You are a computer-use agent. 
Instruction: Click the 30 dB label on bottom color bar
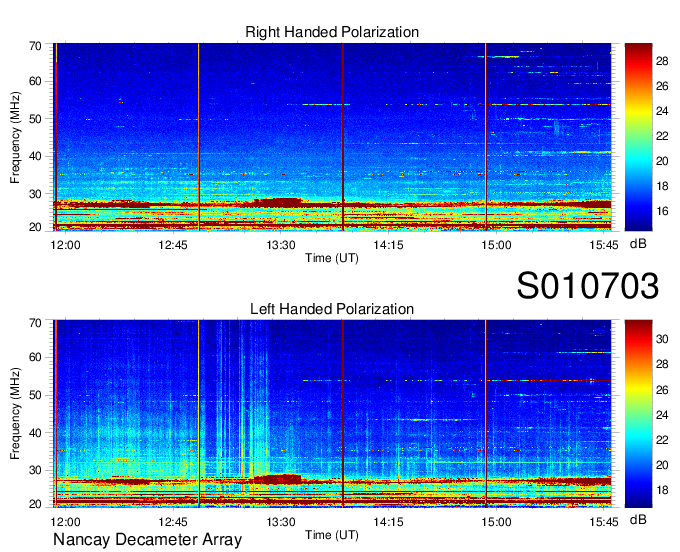pos(662,339)
